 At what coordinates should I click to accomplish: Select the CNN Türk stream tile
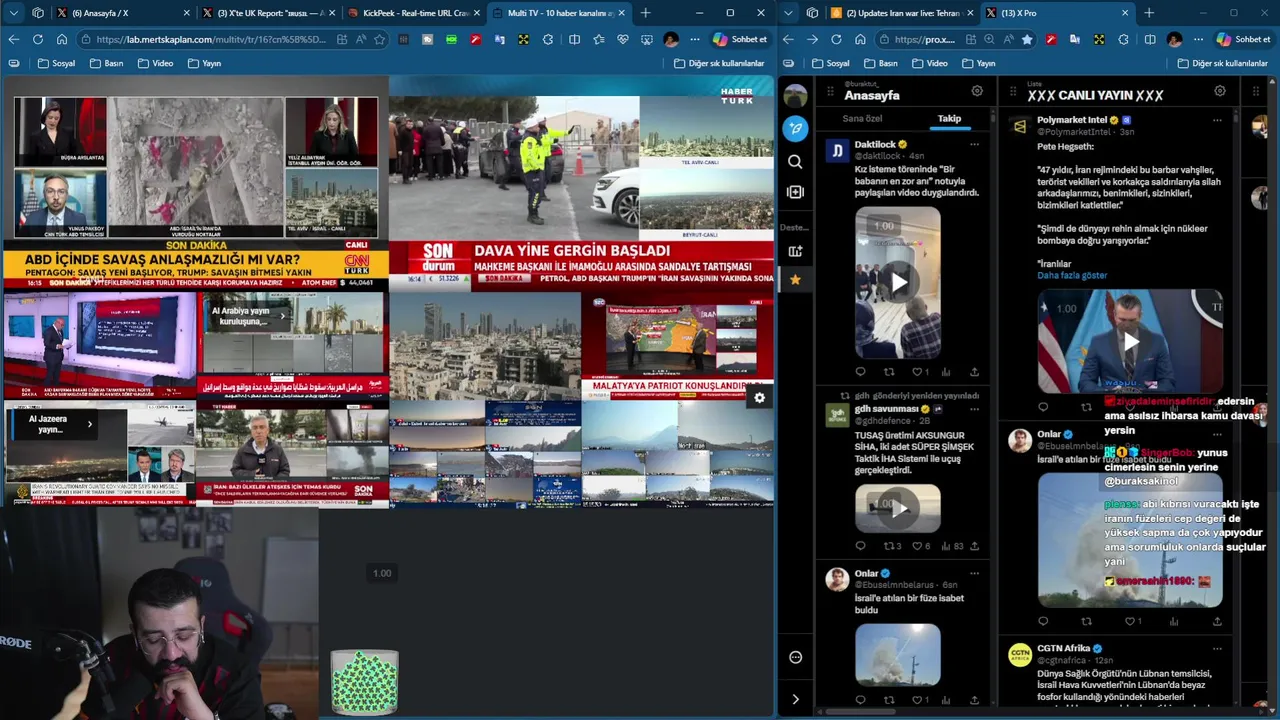195,183
